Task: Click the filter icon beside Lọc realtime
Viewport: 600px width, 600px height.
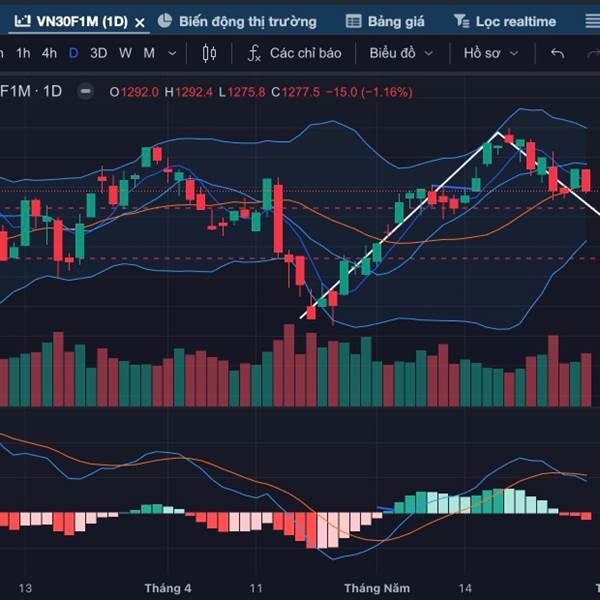Action: (x=461, y=21)
